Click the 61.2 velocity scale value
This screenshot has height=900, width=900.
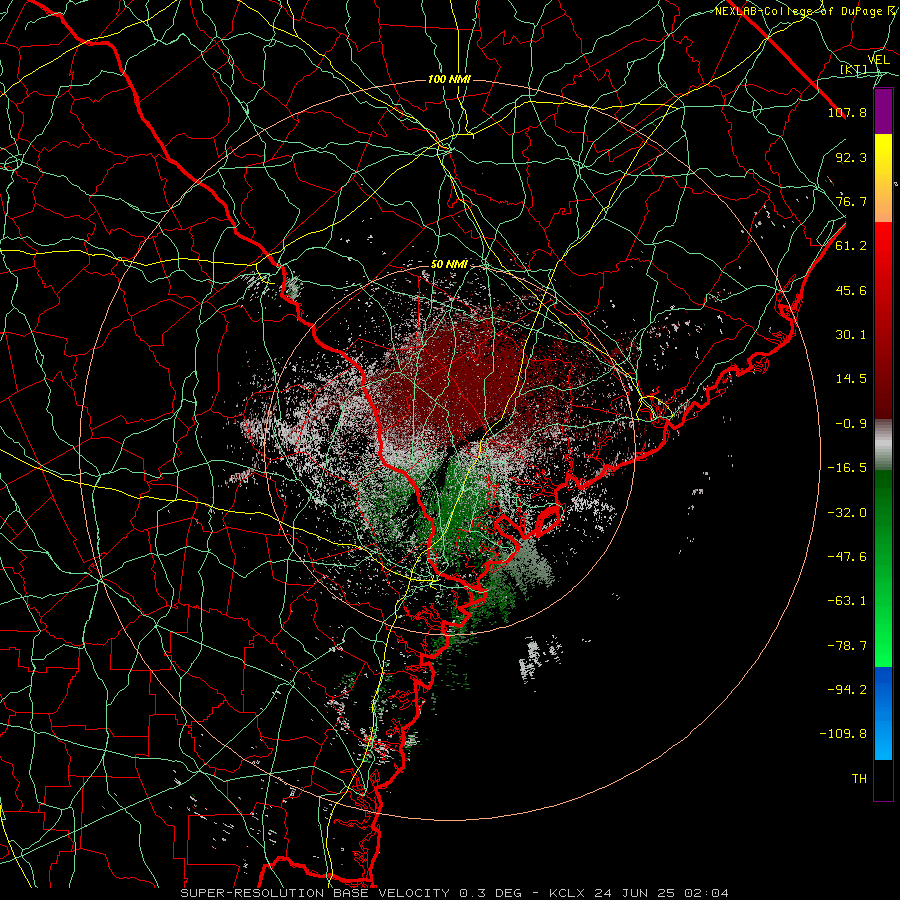(x=851, y=246)
